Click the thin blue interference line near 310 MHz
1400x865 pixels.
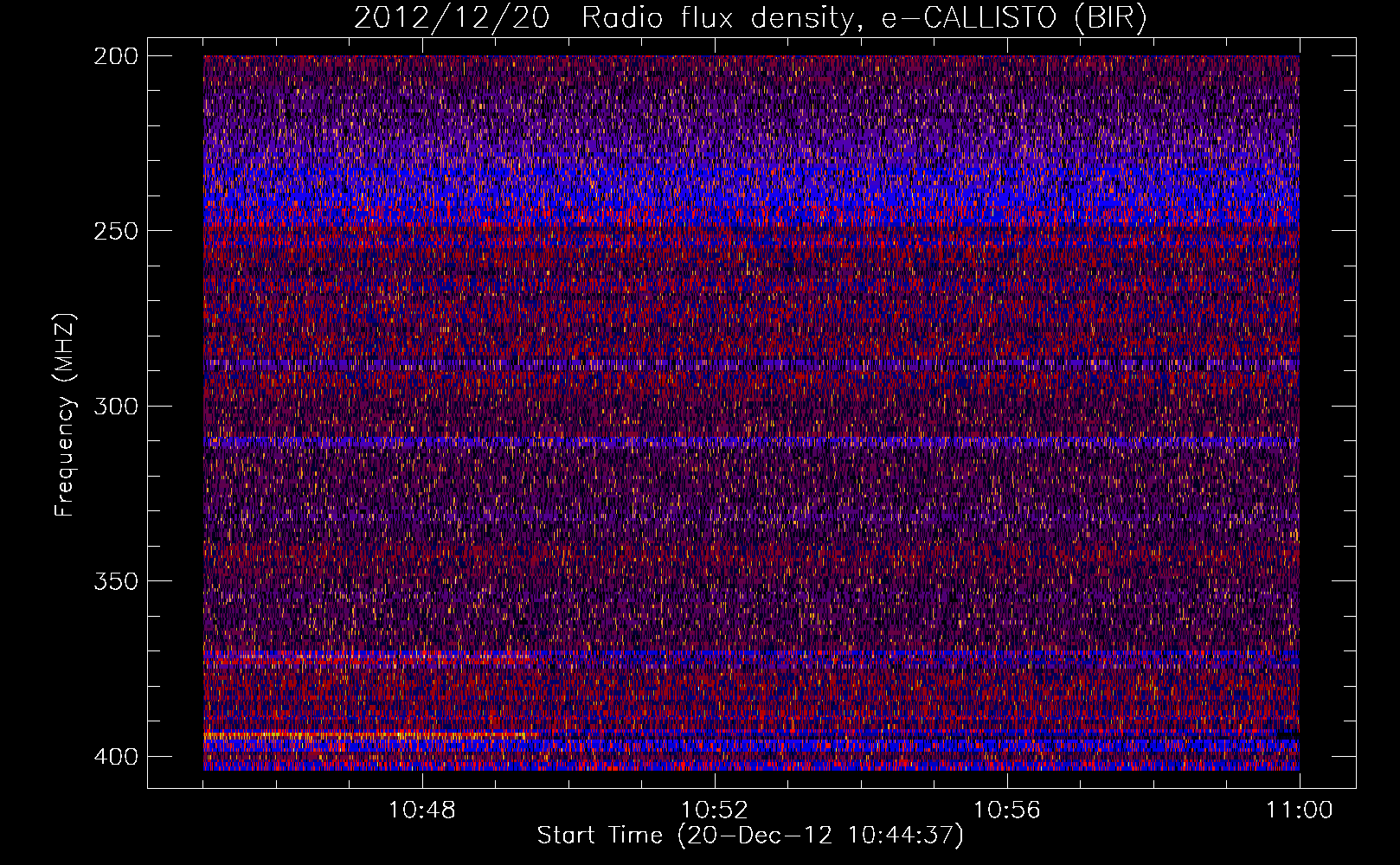click(751, 442)
